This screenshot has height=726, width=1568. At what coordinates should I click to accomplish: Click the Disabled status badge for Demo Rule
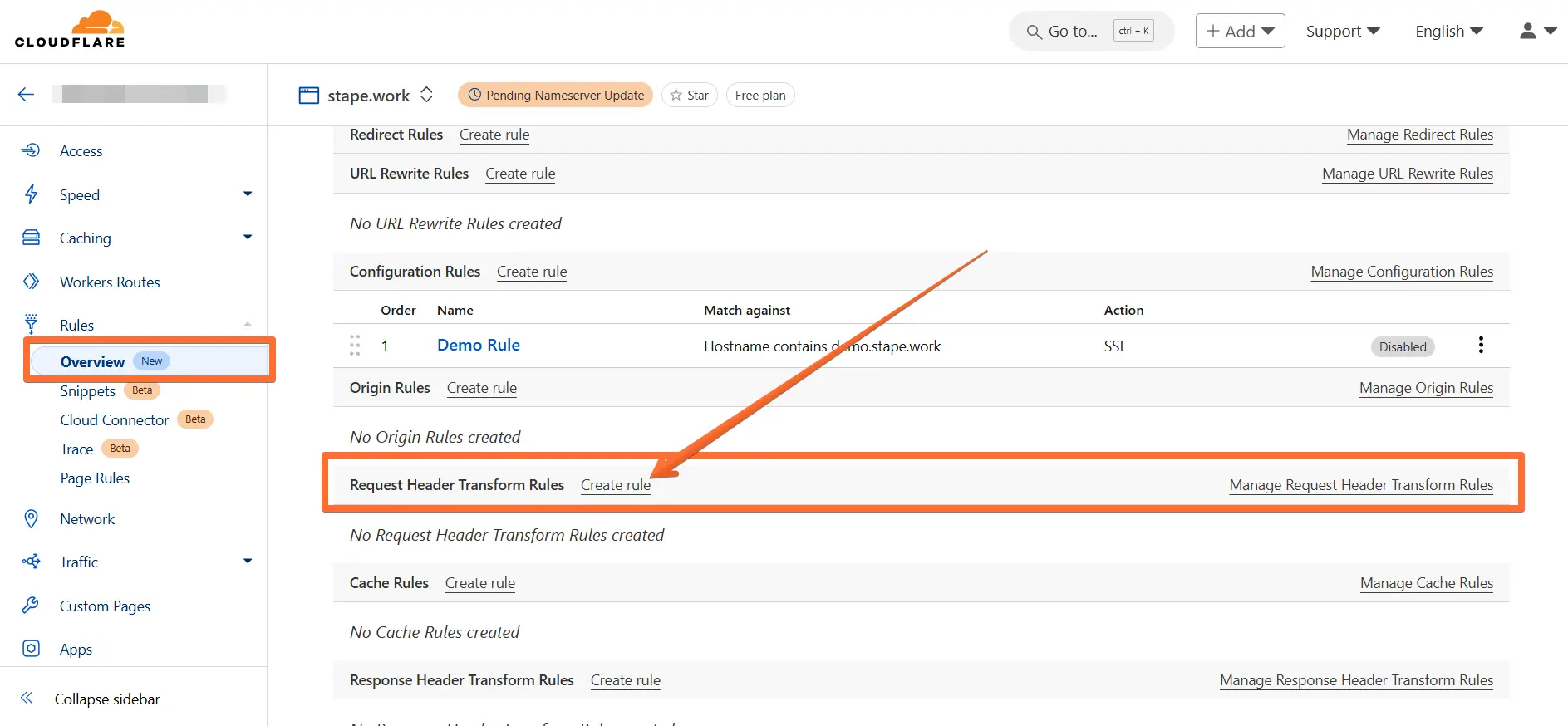[x=1403, y=346]
